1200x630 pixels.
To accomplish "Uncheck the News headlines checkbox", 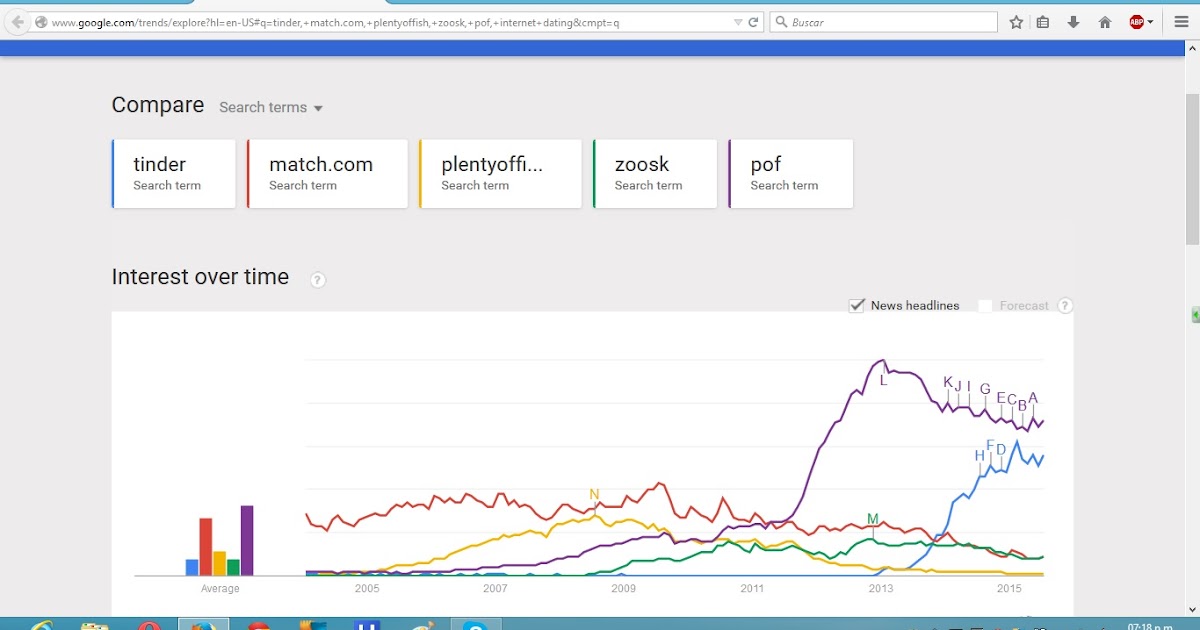I will (857, 306).
